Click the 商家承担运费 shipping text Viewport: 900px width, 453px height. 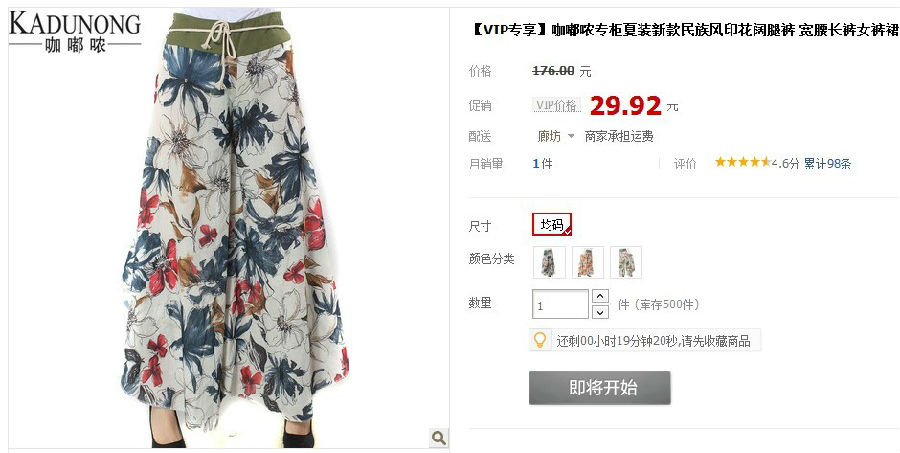point(619,136)
